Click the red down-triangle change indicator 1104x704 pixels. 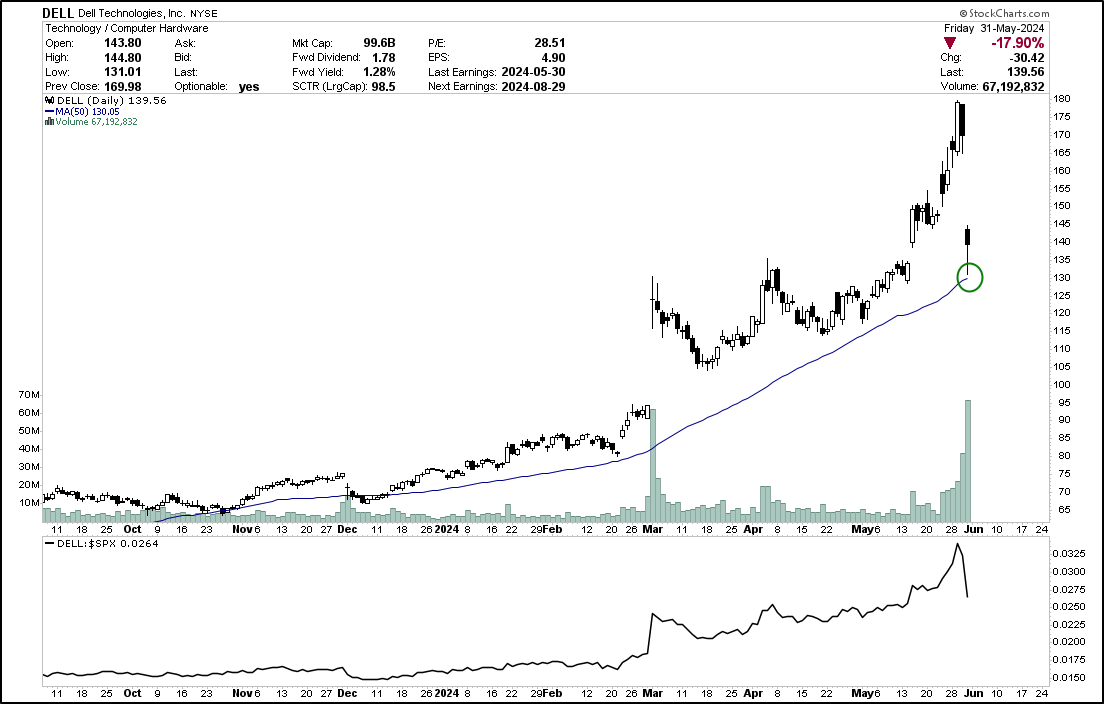tap(951, 44)
